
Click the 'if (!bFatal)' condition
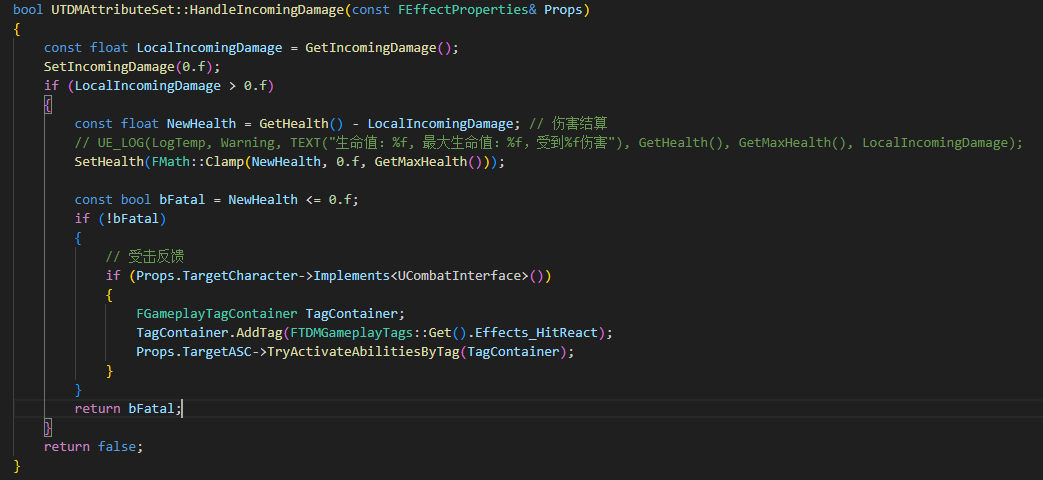(120, 218)
